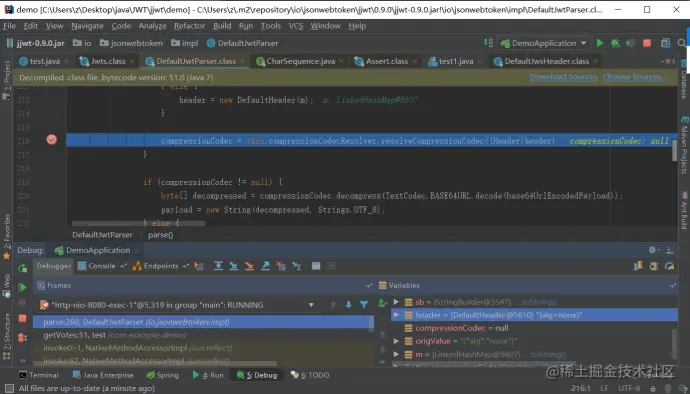
Task: Click the editor horizontal scrollbar
Action: pyautogui.click(x=139, y=223)
